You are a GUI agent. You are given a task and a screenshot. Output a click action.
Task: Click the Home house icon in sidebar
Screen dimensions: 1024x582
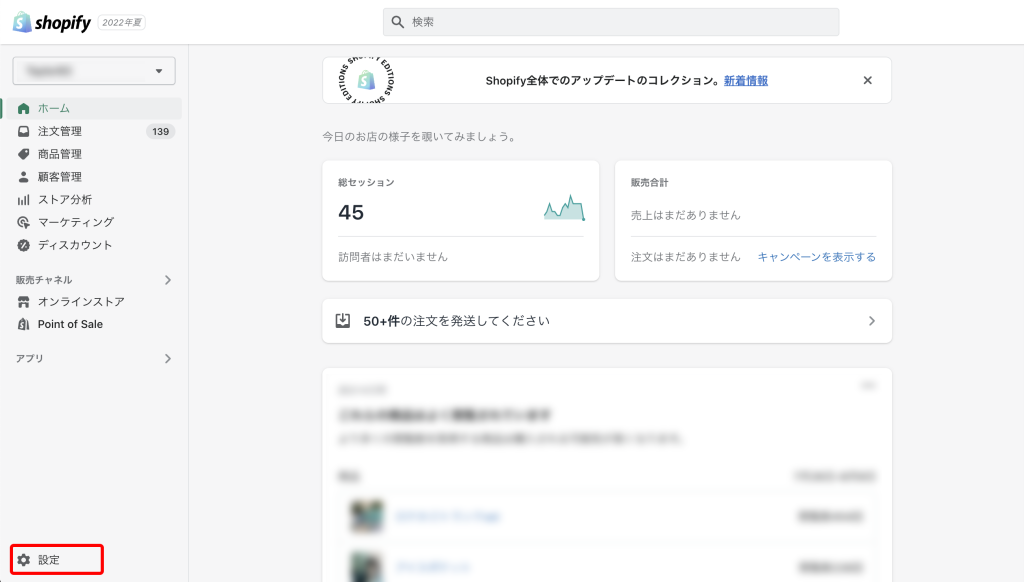[x=24, y=108]
